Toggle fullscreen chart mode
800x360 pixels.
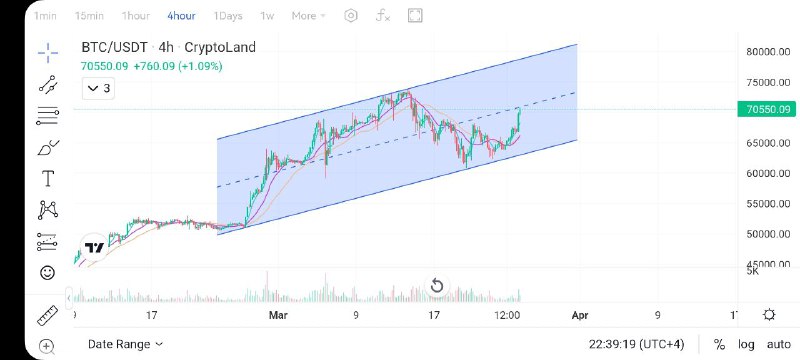point(415,15)
